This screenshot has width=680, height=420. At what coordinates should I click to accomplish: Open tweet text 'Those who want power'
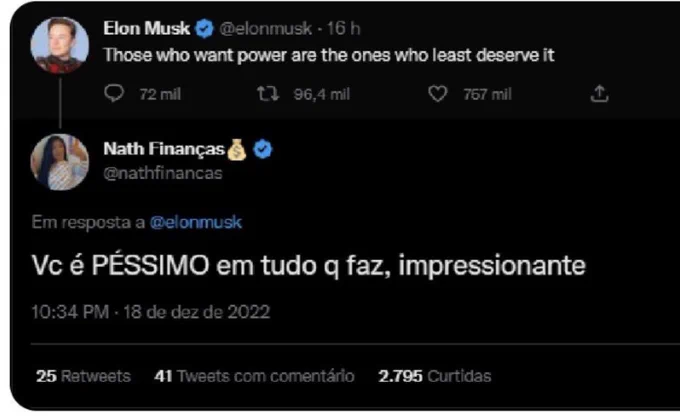[329, 56]
